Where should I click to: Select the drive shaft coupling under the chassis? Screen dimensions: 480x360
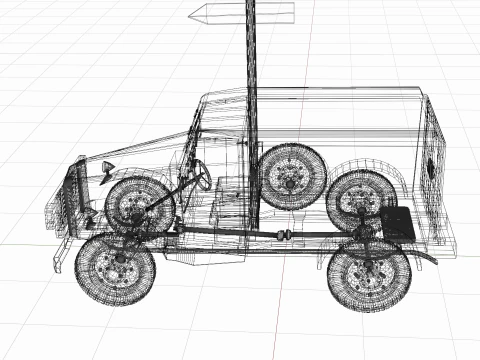[x=284, y=235]
